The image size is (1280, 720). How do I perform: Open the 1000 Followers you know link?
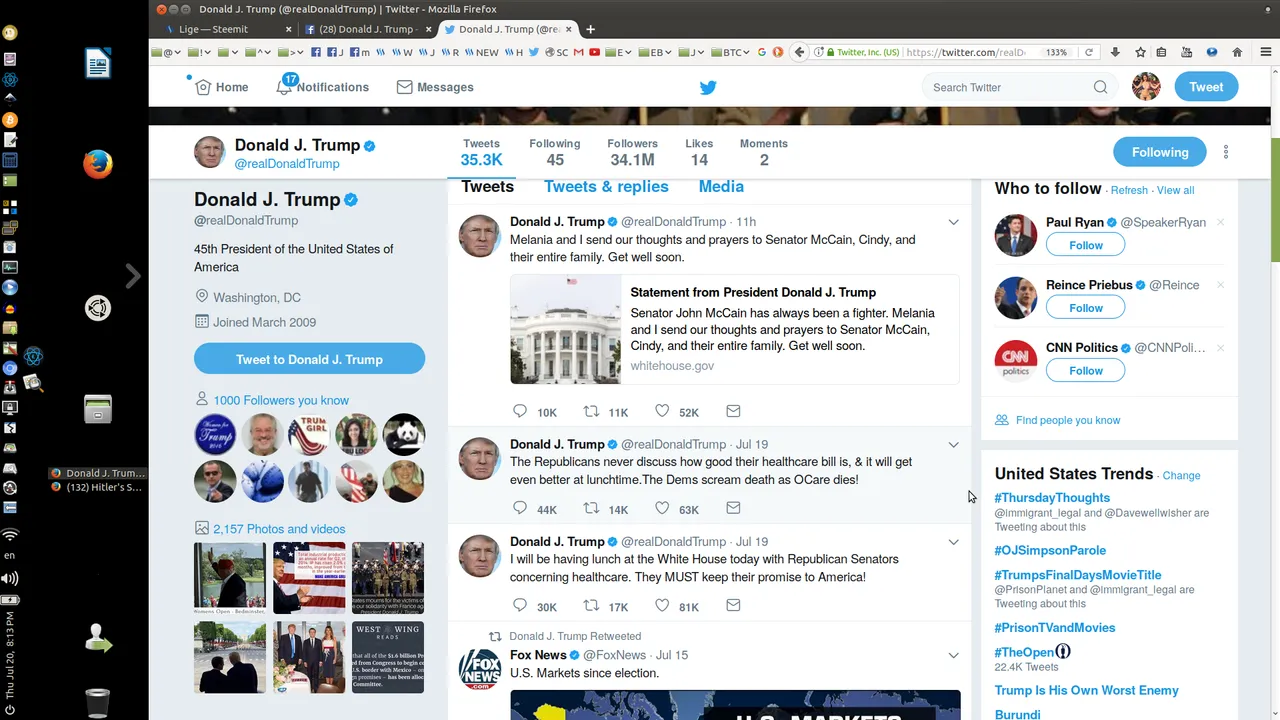[281, 400]
